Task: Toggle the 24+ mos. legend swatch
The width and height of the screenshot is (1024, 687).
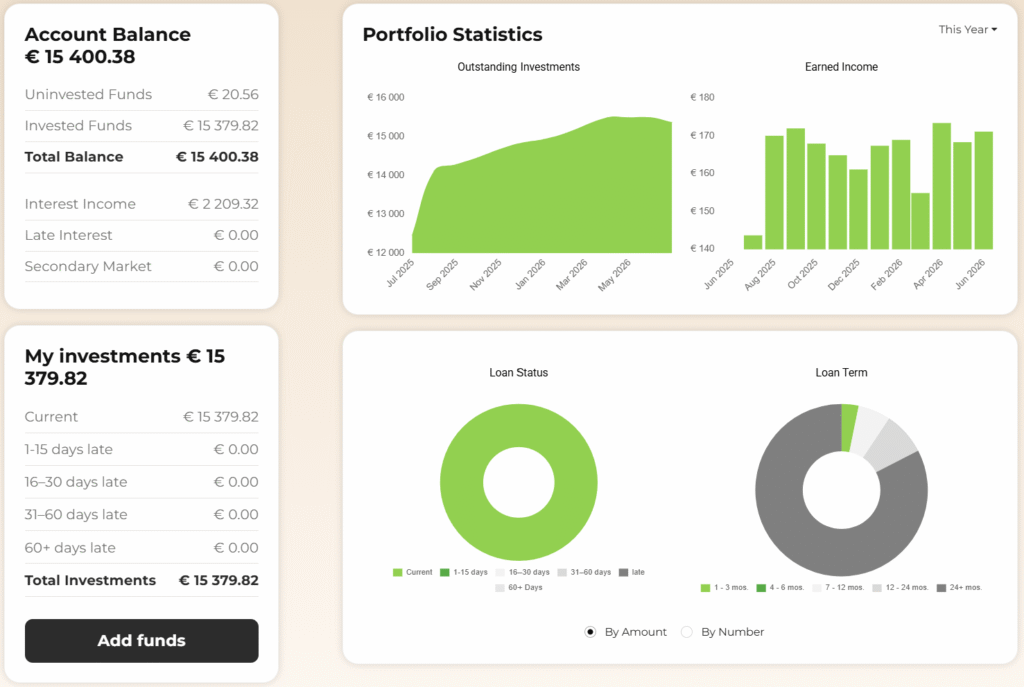Action: [941, 588]
